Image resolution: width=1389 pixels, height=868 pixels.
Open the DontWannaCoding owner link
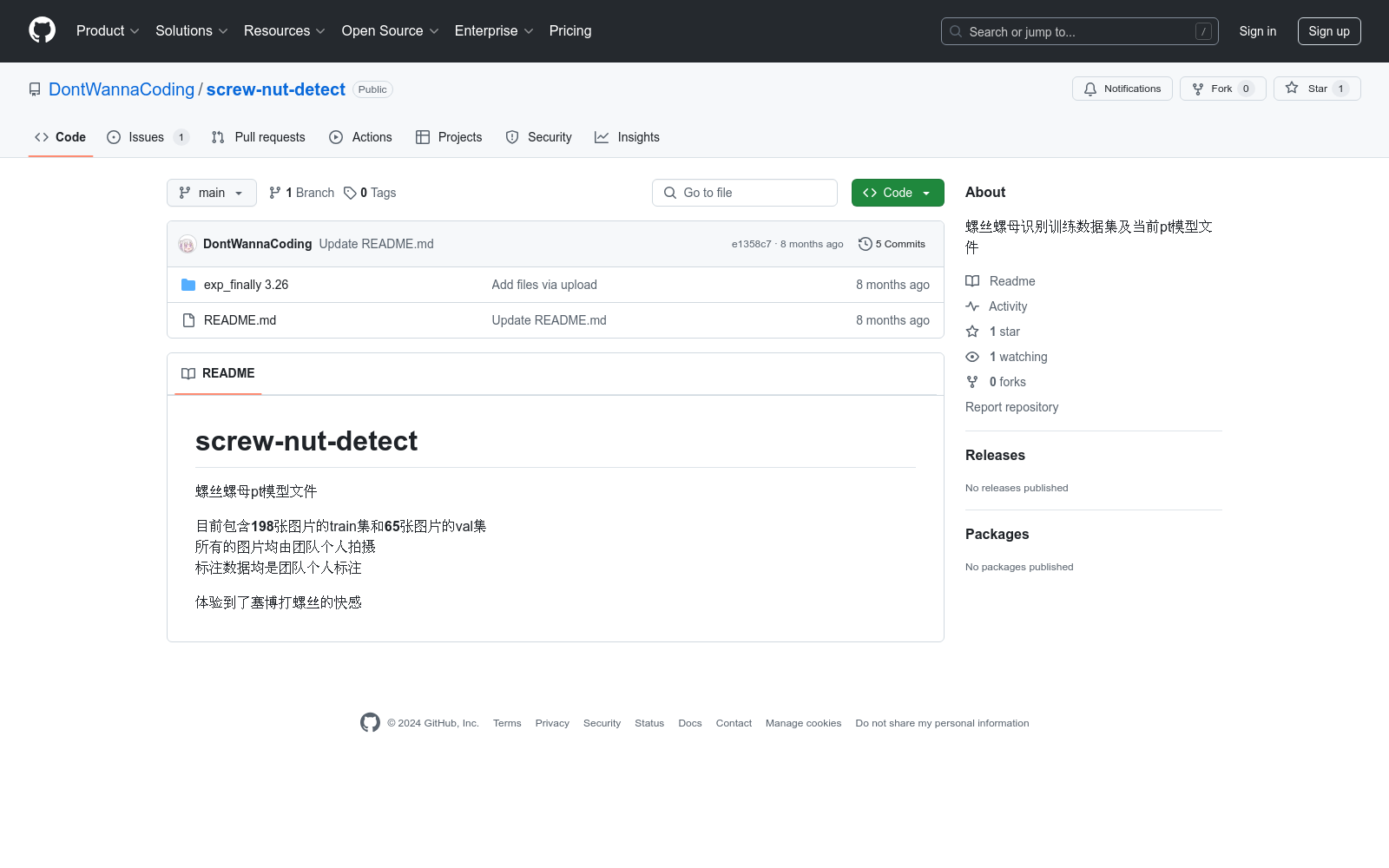122,89
